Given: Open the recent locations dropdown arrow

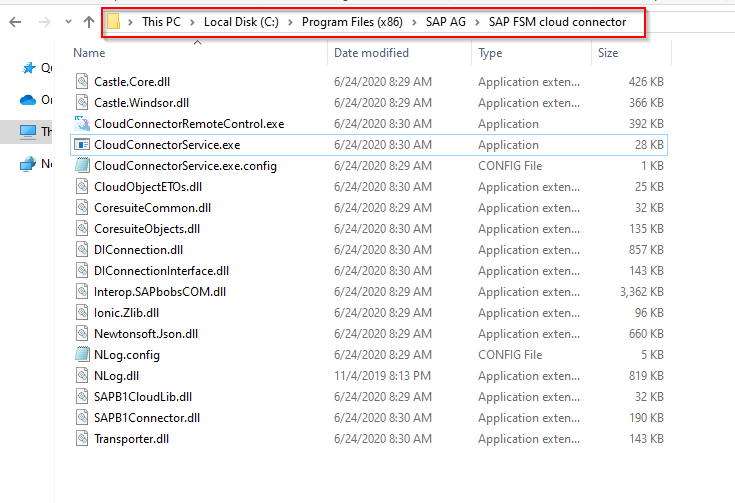Looking at the screenshot, I should tap(68, 22).
